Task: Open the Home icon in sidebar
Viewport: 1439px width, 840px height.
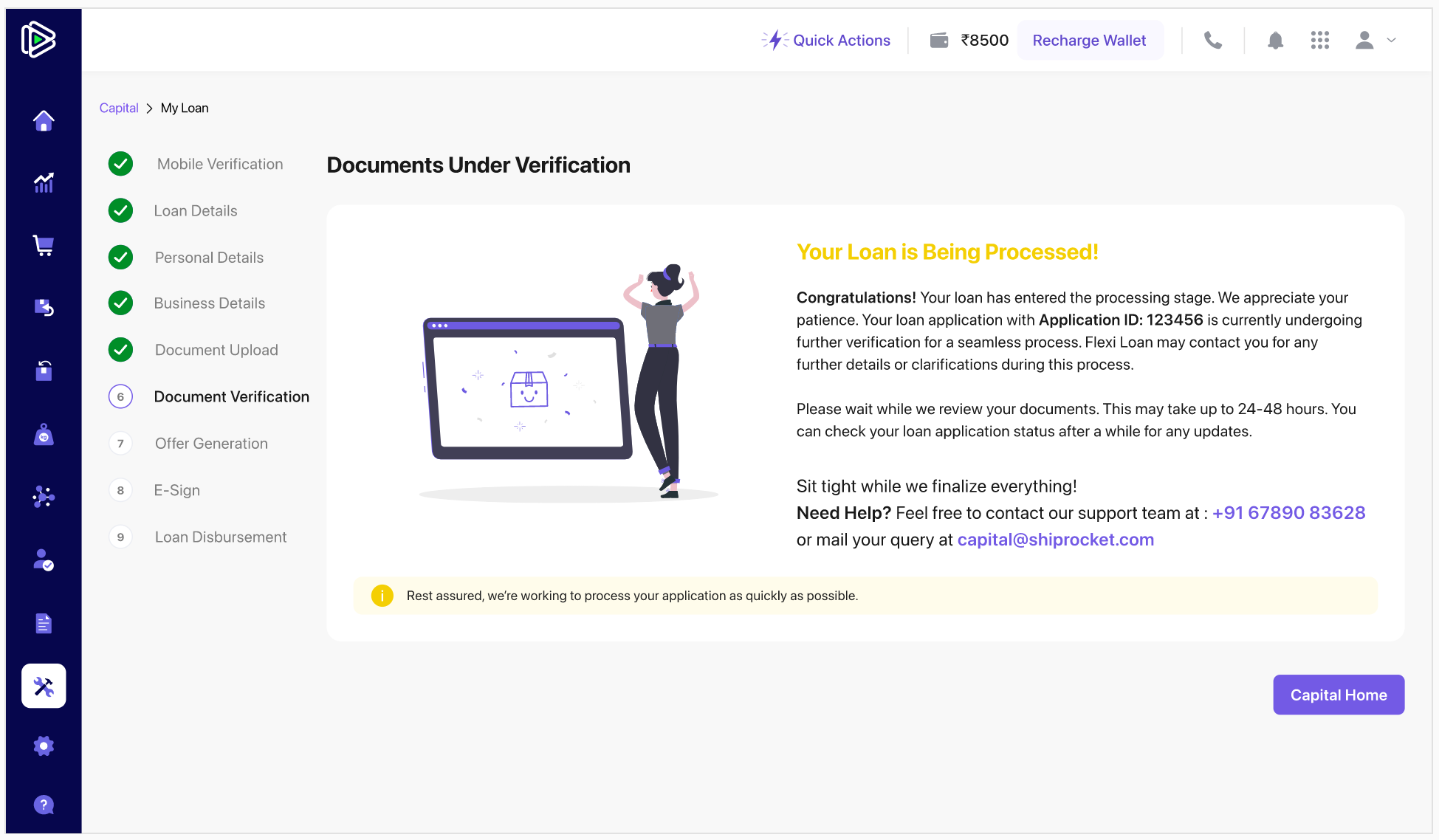Action: [44, 120]
